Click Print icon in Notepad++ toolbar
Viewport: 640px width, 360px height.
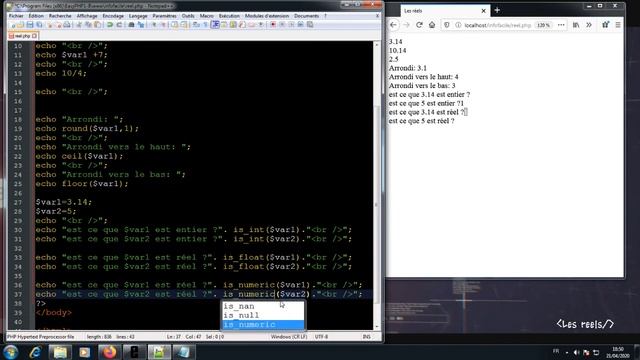pos(67,24)
